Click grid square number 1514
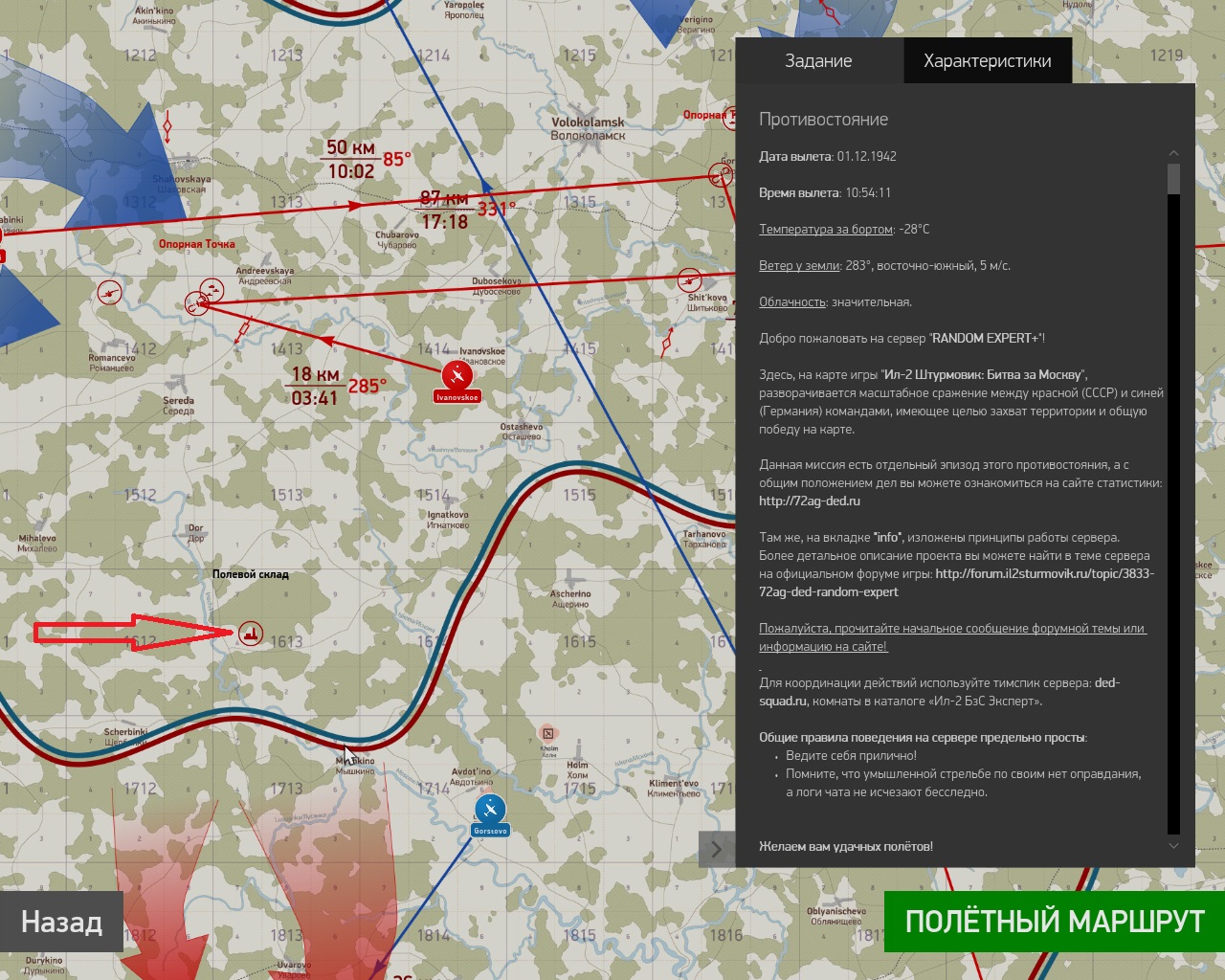The height and width of the screenshot is (980, 1225). (x=433, y=495)
